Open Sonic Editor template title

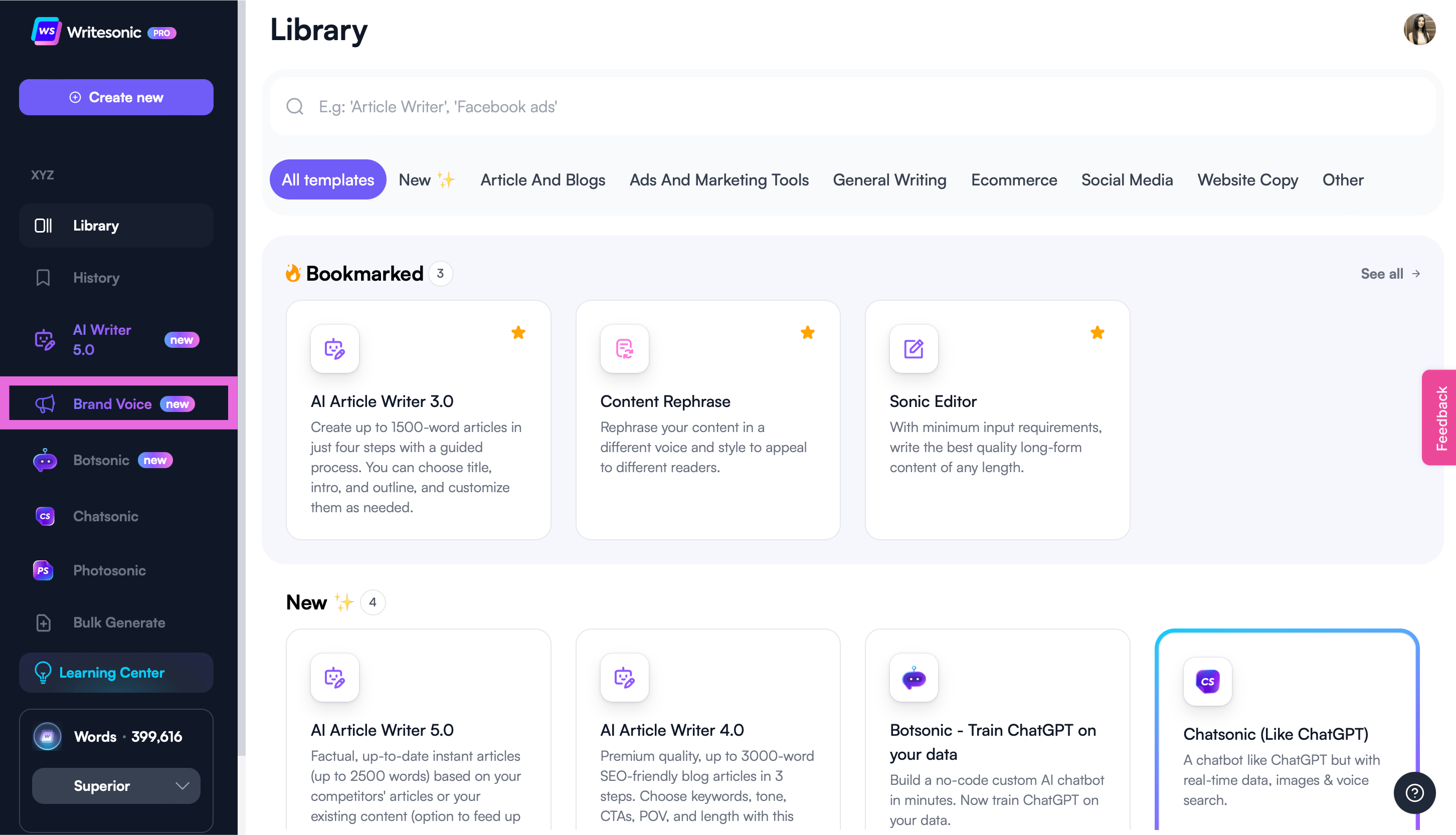pyautogui.click(x=933, y=401)
